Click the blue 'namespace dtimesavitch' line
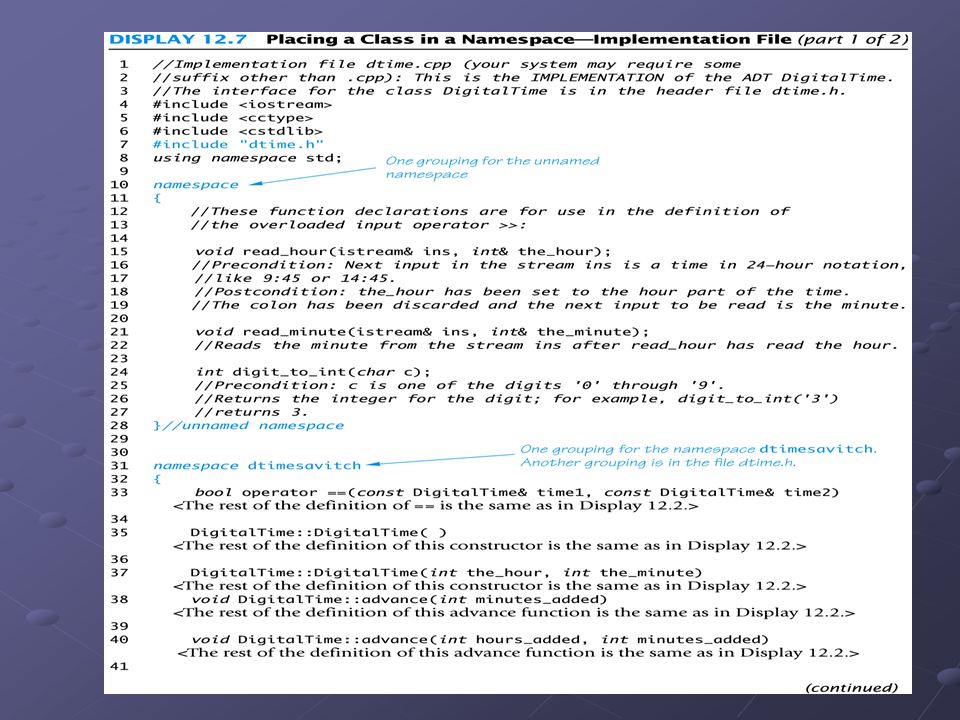The height and width of the screenshot is (720, 960). [257, 466]
